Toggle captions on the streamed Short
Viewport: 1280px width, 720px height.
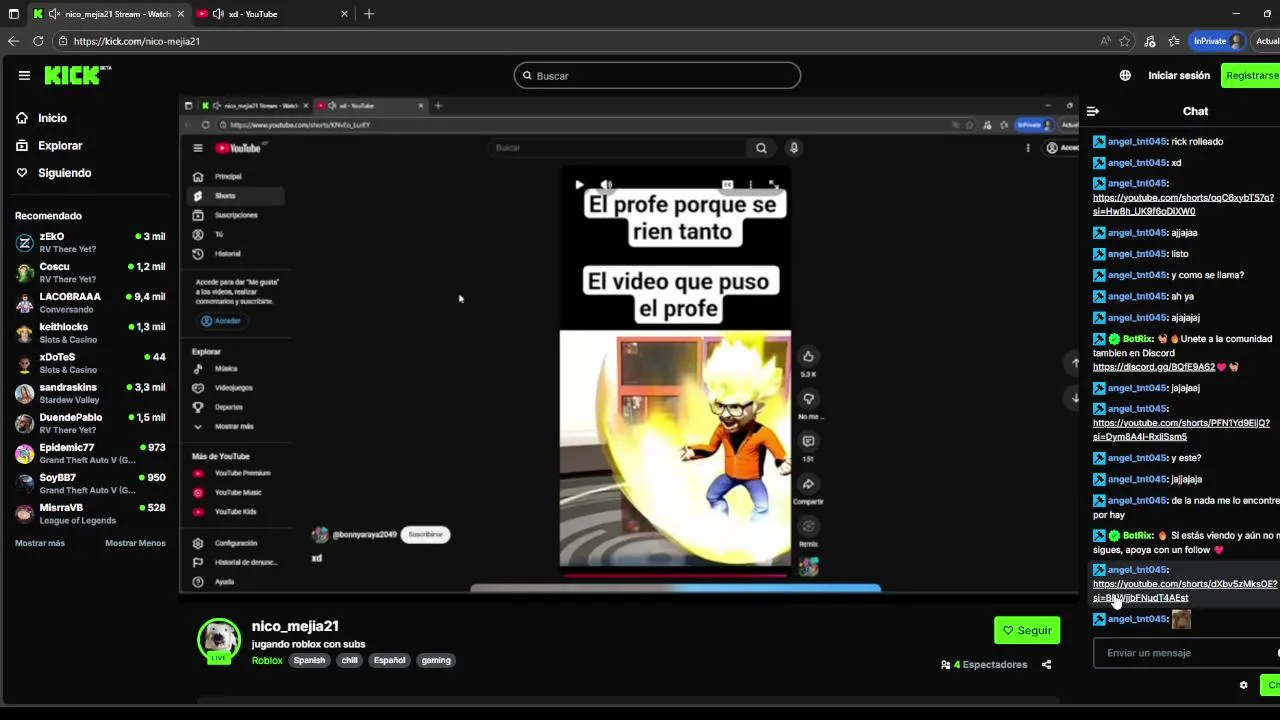pyautogui.click(x=727, y=185)
